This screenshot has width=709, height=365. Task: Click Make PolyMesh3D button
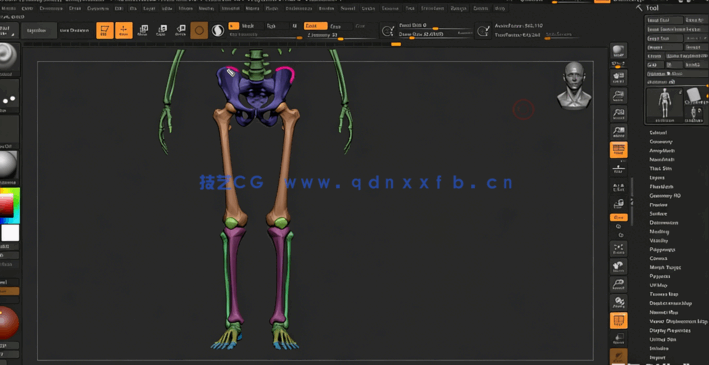[687, 56]
